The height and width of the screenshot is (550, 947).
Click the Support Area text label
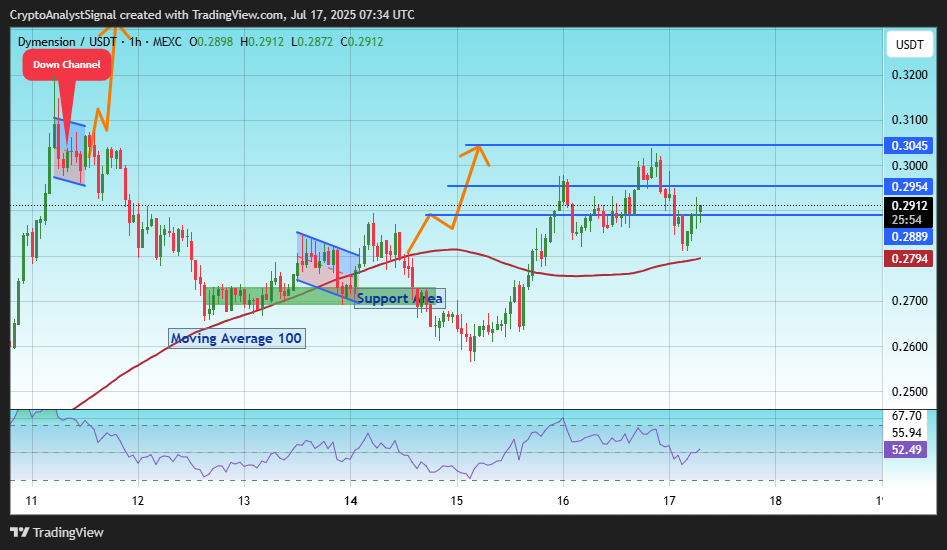point(400,298)
